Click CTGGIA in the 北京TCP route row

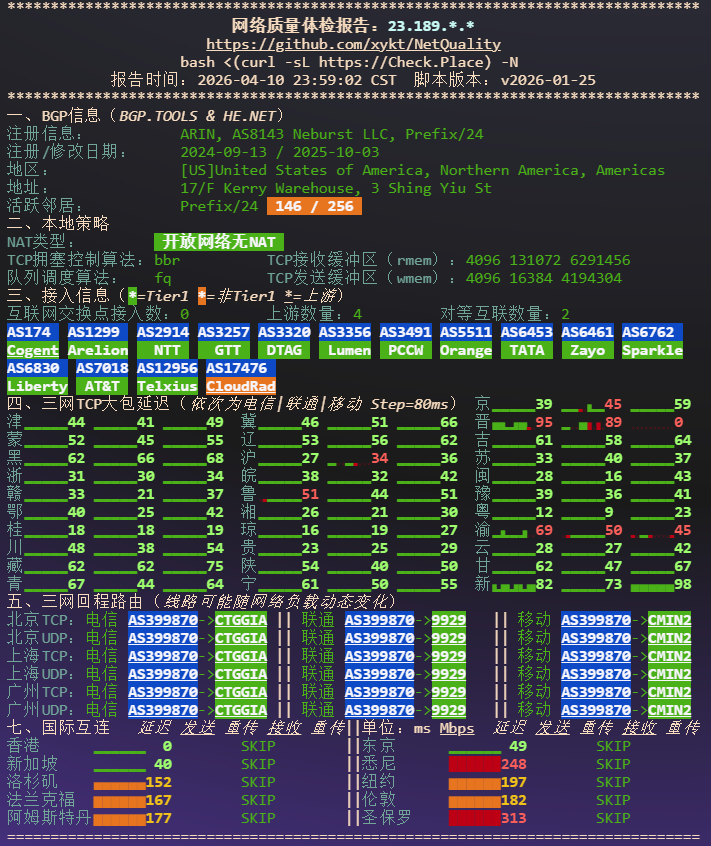[x=241, y=620]
